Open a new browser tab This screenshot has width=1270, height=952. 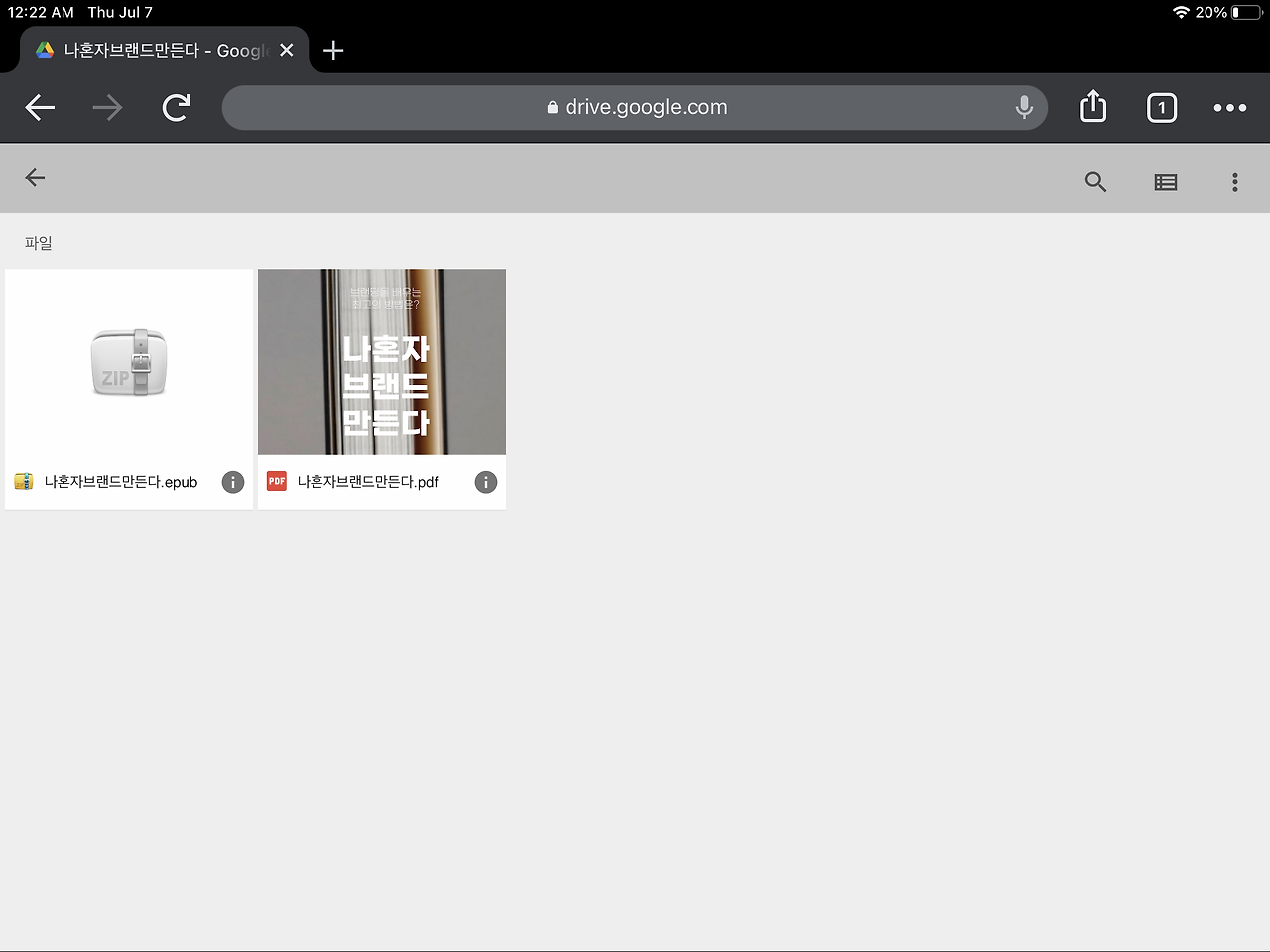click(x=333, y=51)
